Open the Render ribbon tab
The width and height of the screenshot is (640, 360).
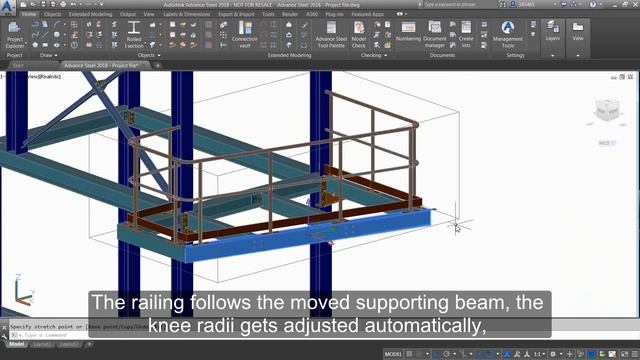pos(290,14)
